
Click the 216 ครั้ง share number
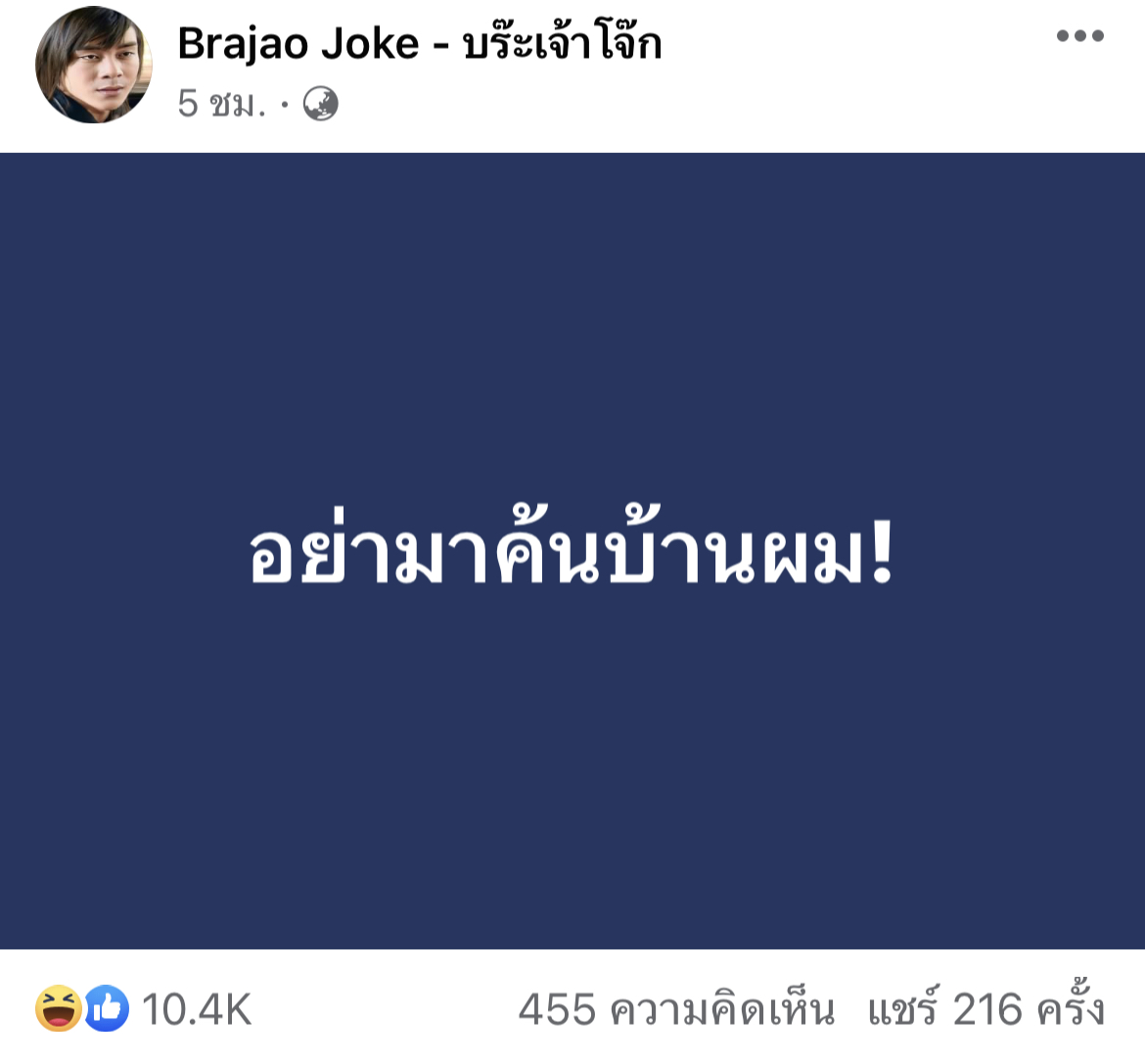(1029, 1008)
